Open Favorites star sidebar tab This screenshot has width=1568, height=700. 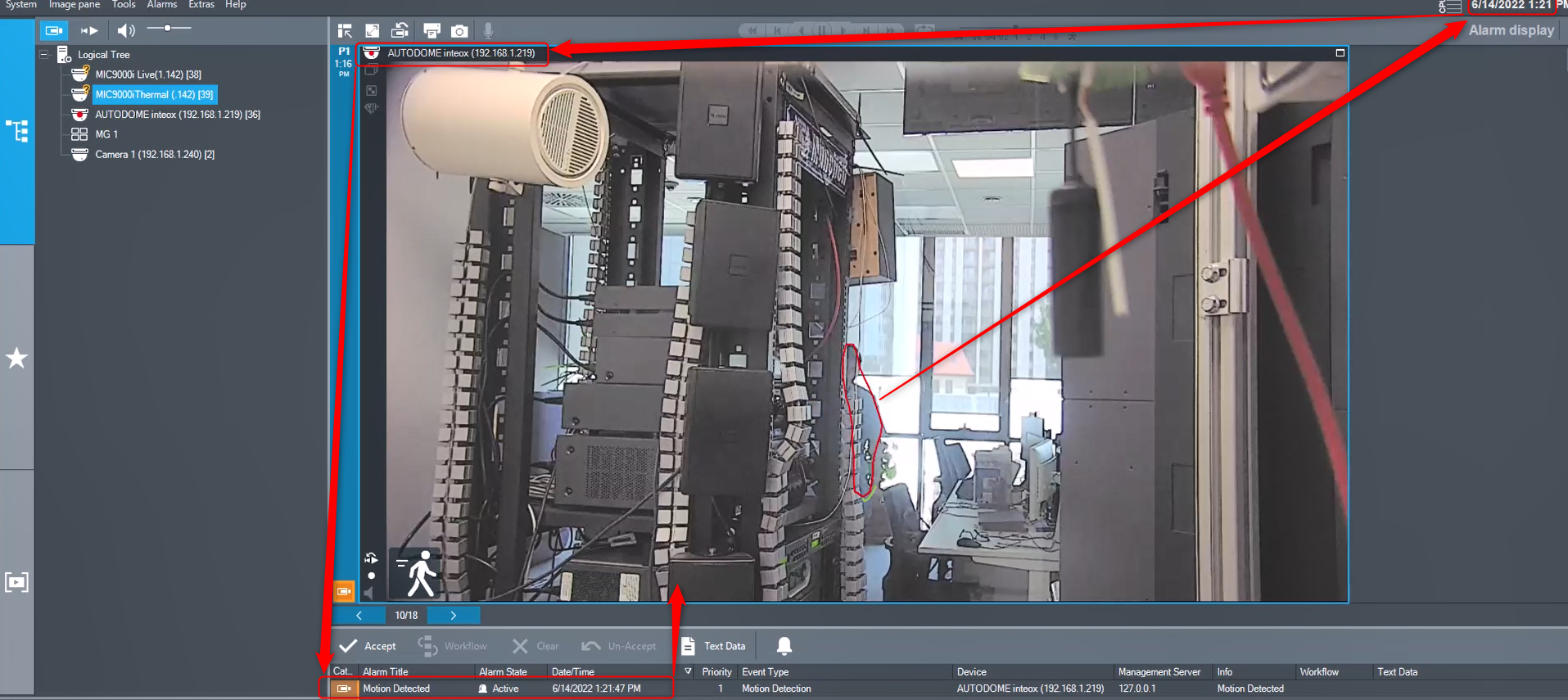click(x=17, y=358)
